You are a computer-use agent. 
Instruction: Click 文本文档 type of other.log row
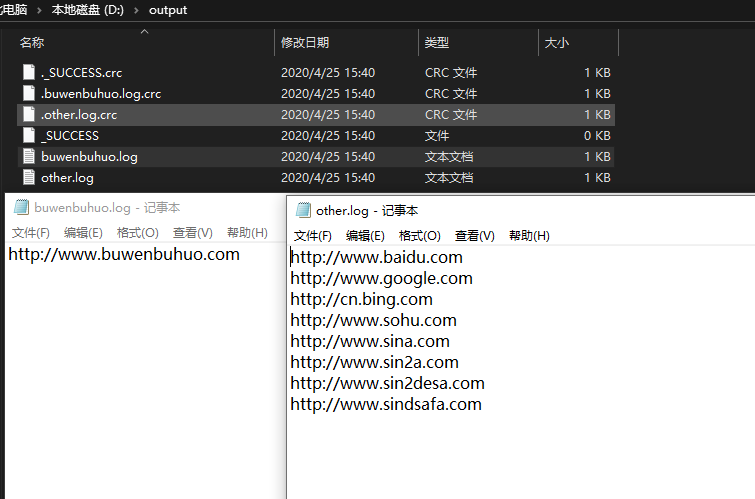(449, 178)
